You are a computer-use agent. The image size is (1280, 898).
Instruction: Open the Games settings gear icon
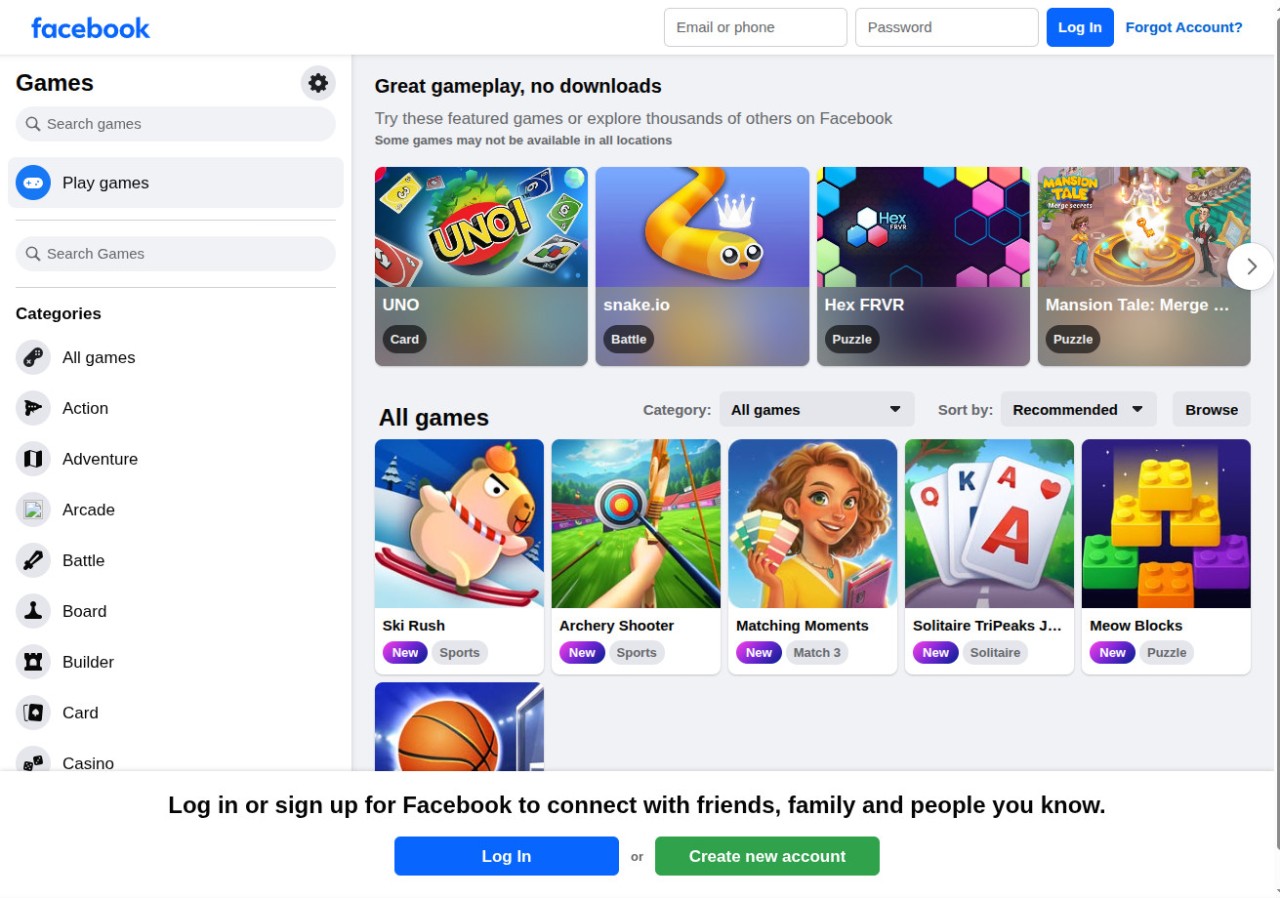coord(318,83)
